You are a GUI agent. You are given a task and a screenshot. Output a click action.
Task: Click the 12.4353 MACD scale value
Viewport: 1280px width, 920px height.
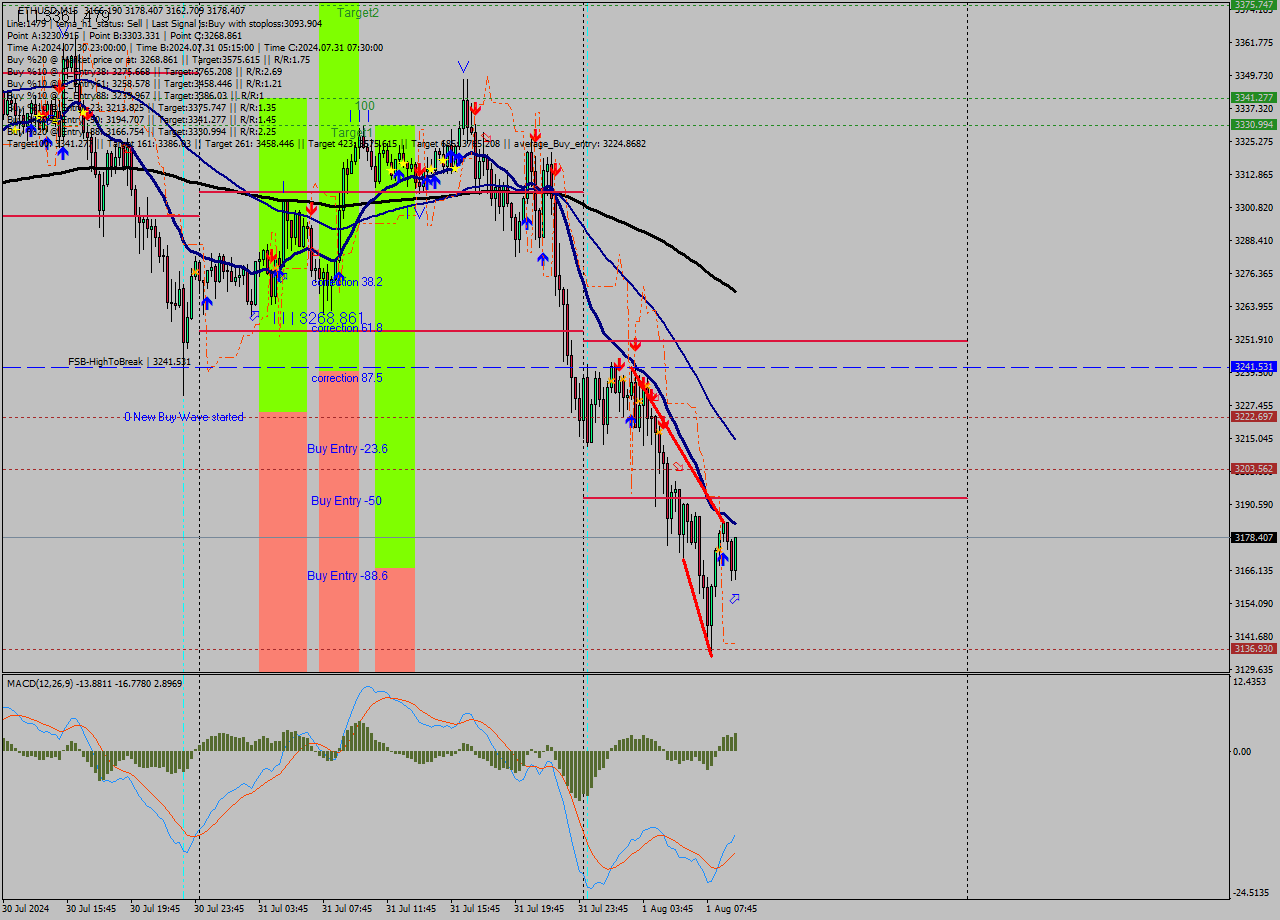point(1250,682)
